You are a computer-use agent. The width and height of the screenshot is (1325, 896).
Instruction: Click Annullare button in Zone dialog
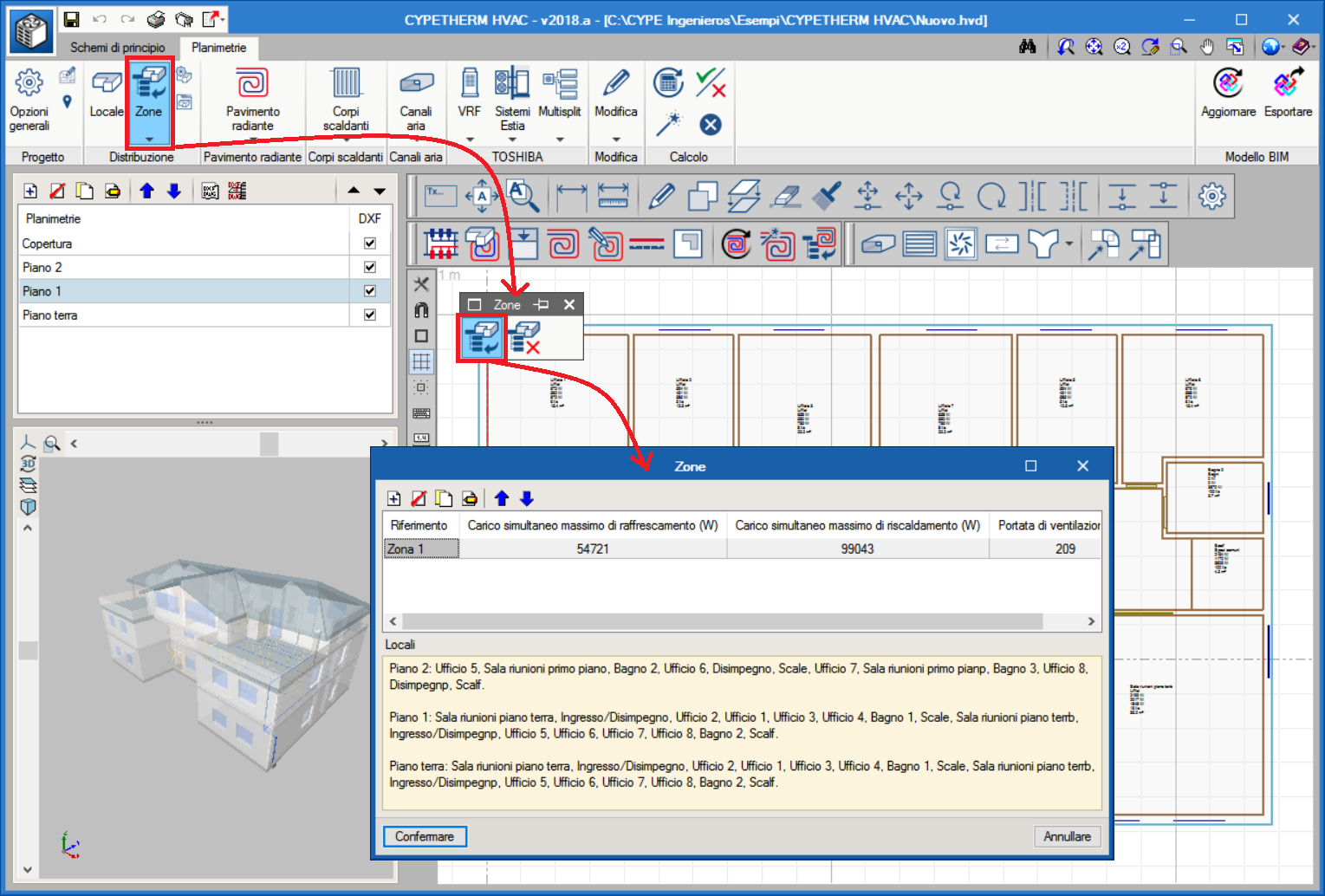pos(1067,836)
